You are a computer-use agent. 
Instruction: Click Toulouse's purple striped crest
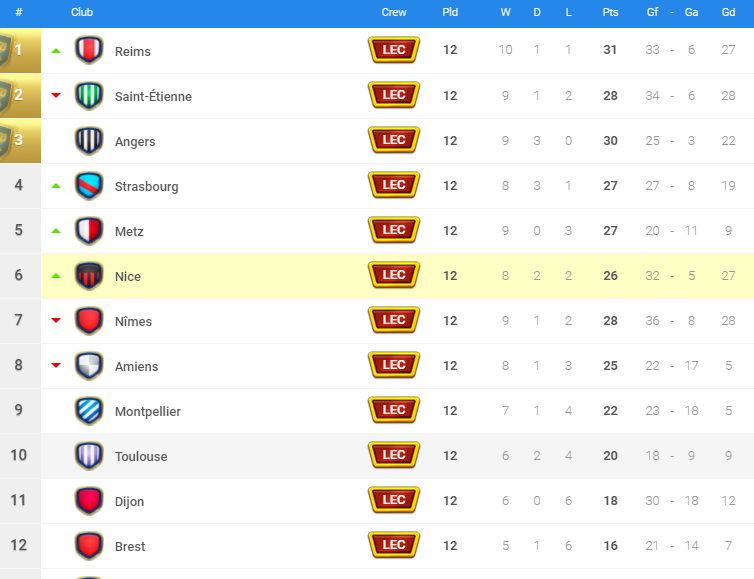[x=89, y=456]
